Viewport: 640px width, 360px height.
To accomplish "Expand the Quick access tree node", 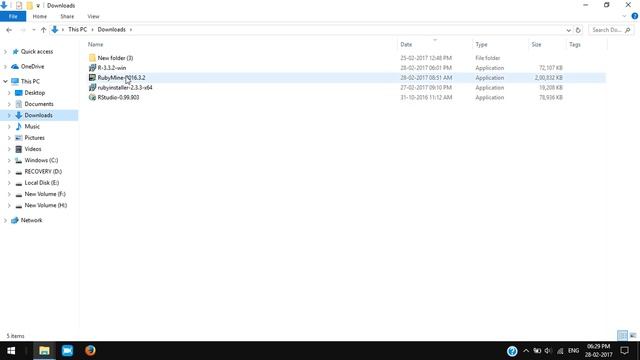I will [x=5, y=52].
